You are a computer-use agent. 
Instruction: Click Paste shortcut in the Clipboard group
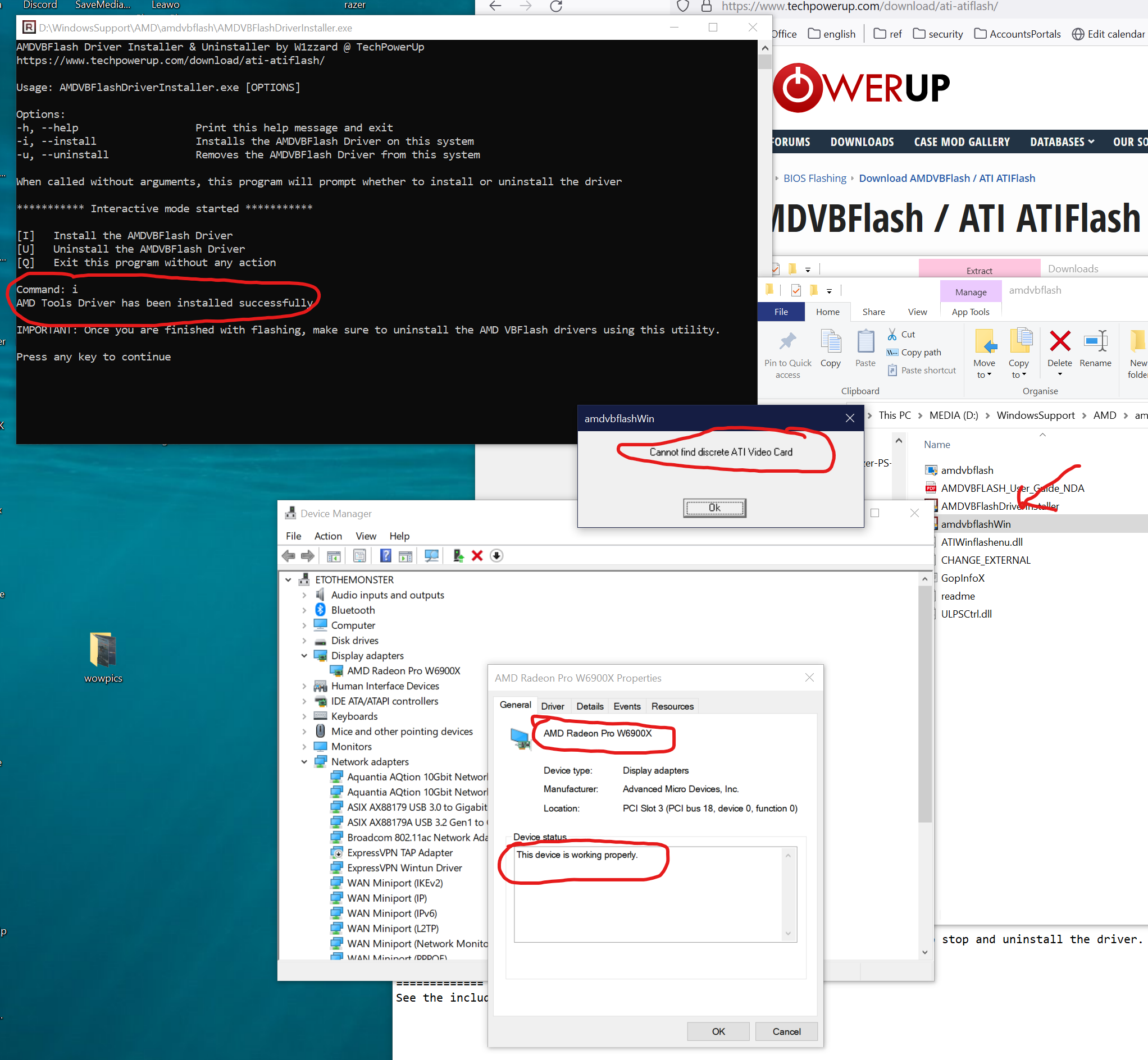922,370
